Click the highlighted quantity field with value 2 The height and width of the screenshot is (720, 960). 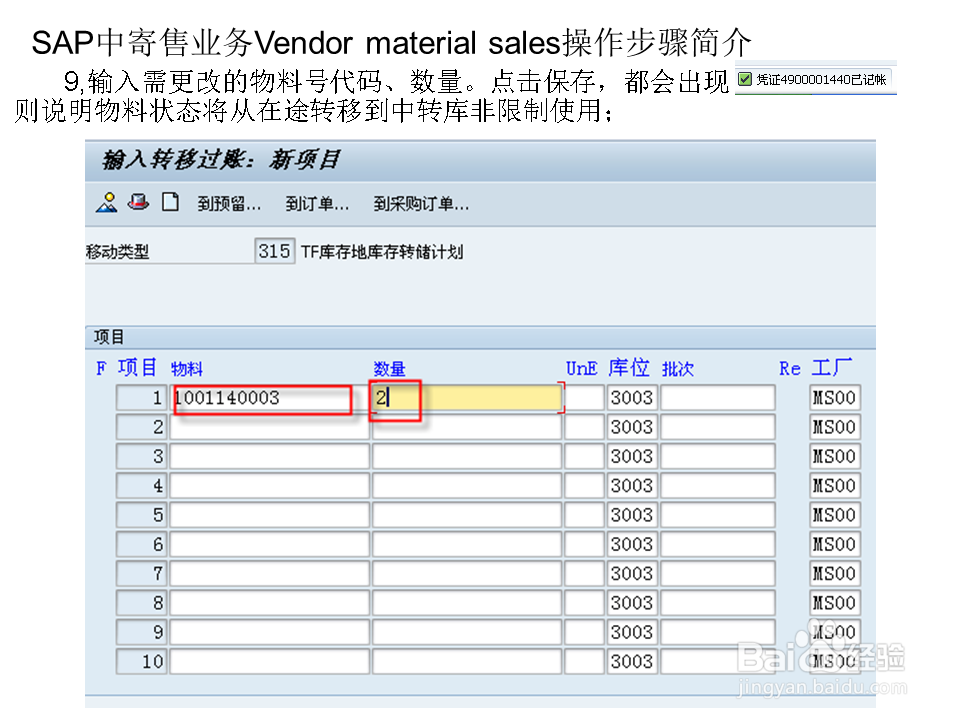coord(398,397)
